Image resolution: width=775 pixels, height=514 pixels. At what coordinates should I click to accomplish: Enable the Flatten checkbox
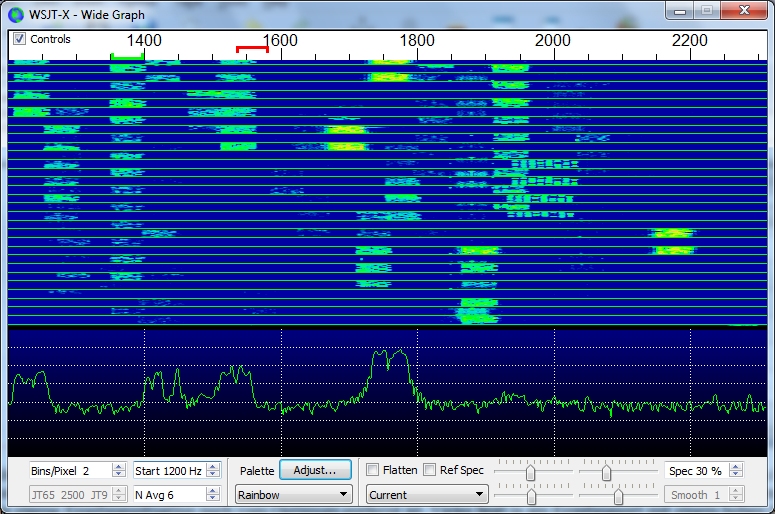click(x=373, y=470)
